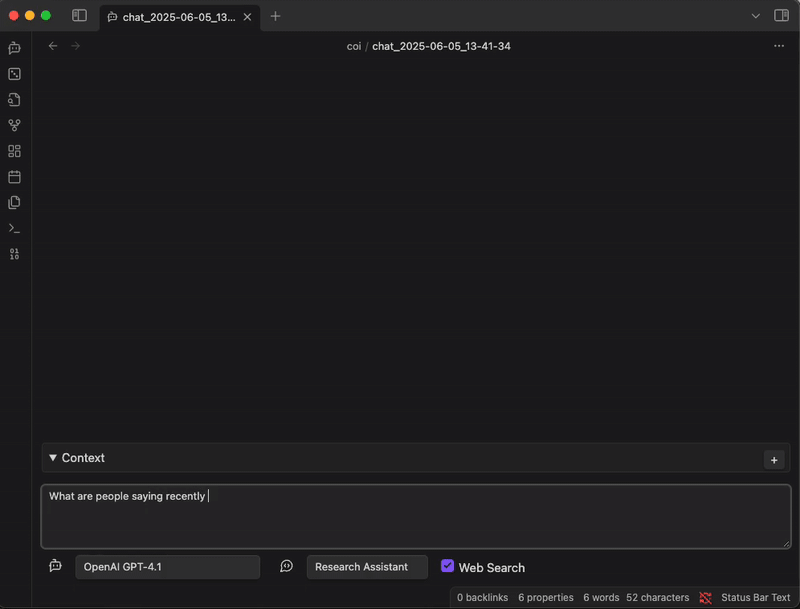Viewport: 800px width, 609px height.
Task: Open the Research Assistant prompt selector
Action: [x=367, y=566]
